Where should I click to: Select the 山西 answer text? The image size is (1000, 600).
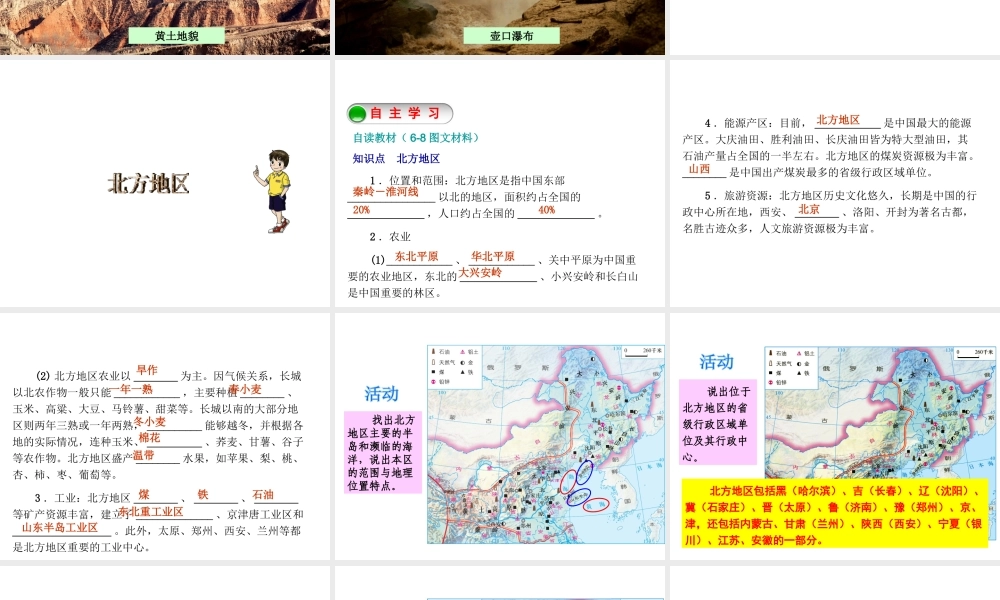click(x=700, y=168)
